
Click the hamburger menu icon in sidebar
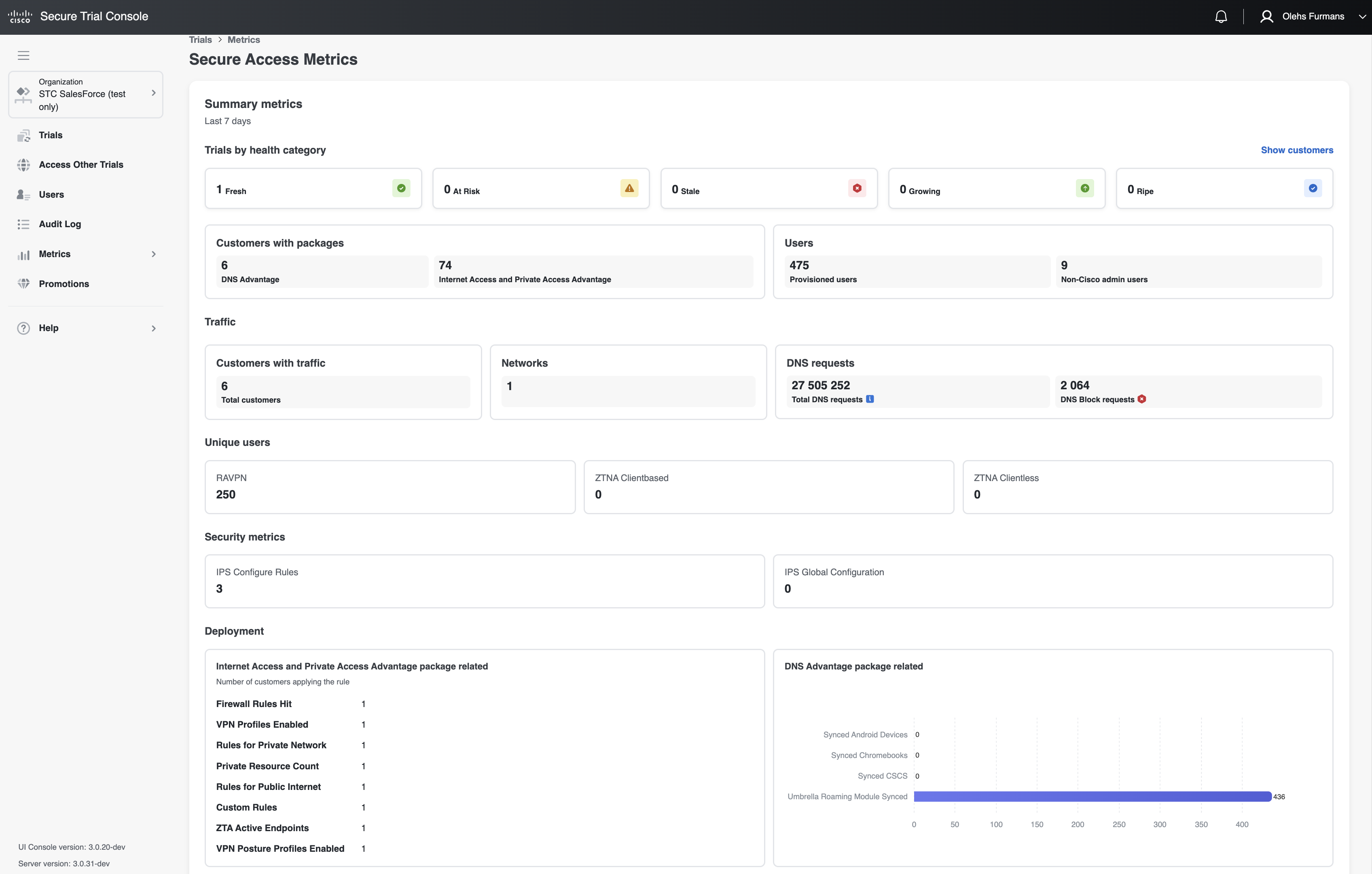[23, 55]
